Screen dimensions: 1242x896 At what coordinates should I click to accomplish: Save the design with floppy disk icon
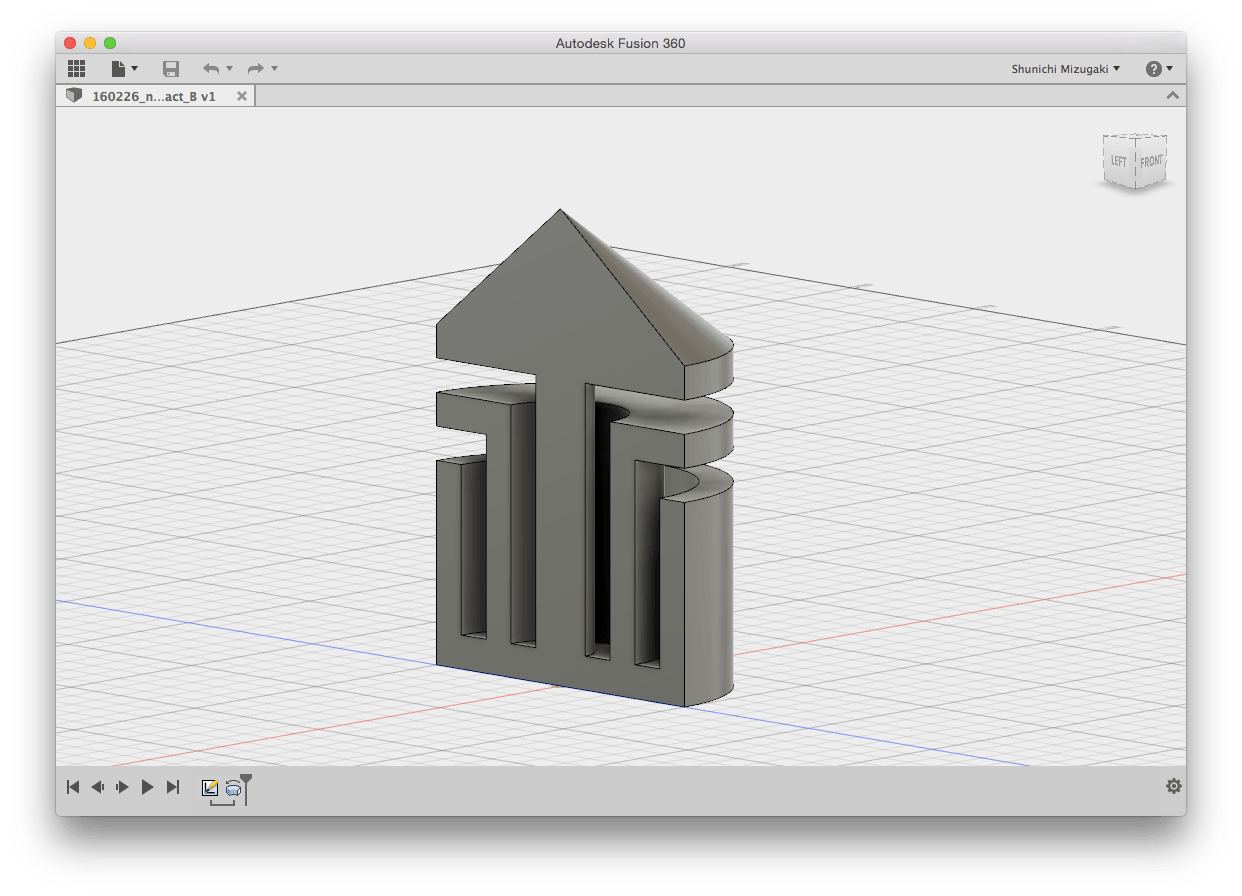(x=171, y=68)
